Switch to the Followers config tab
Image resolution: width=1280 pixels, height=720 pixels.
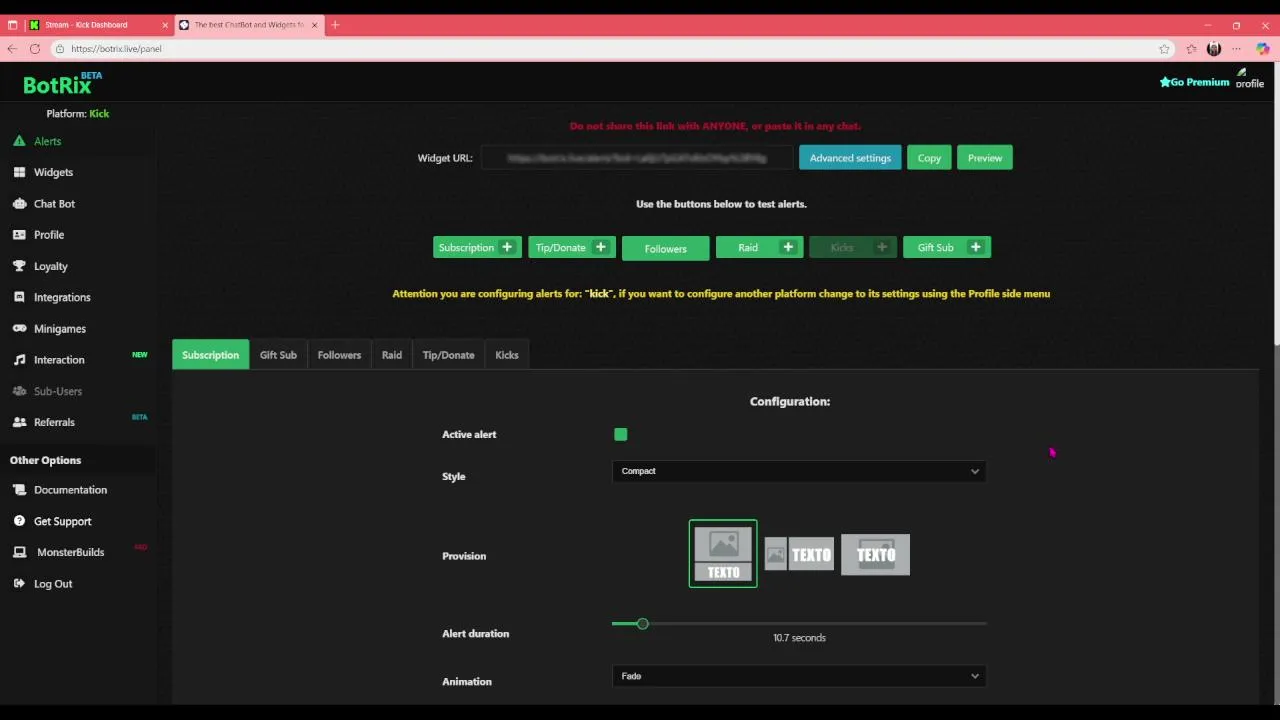point(339,355)
